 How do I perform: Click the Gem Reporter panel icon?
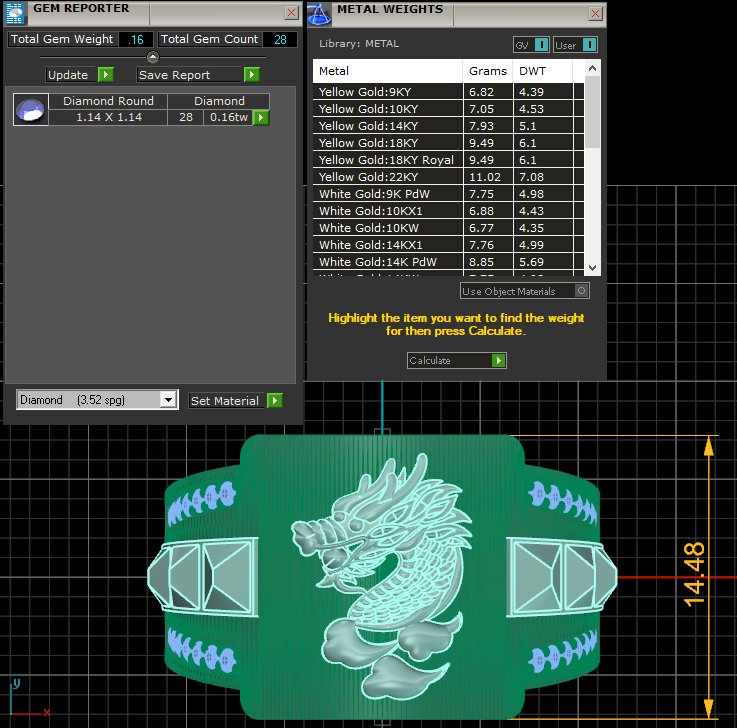click(15, 13)
